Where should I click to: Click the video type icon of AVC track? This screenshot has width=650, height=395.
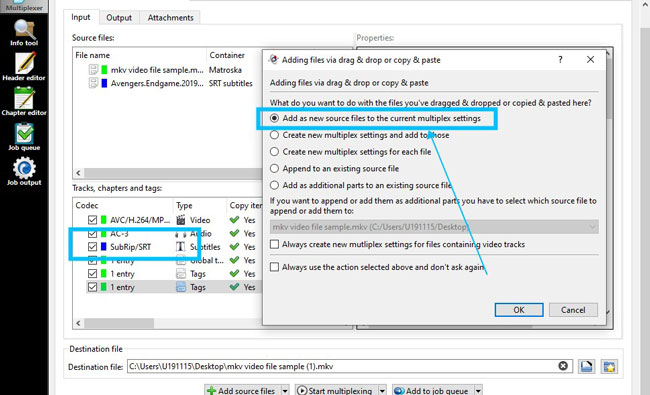click(x=181, y=220)
